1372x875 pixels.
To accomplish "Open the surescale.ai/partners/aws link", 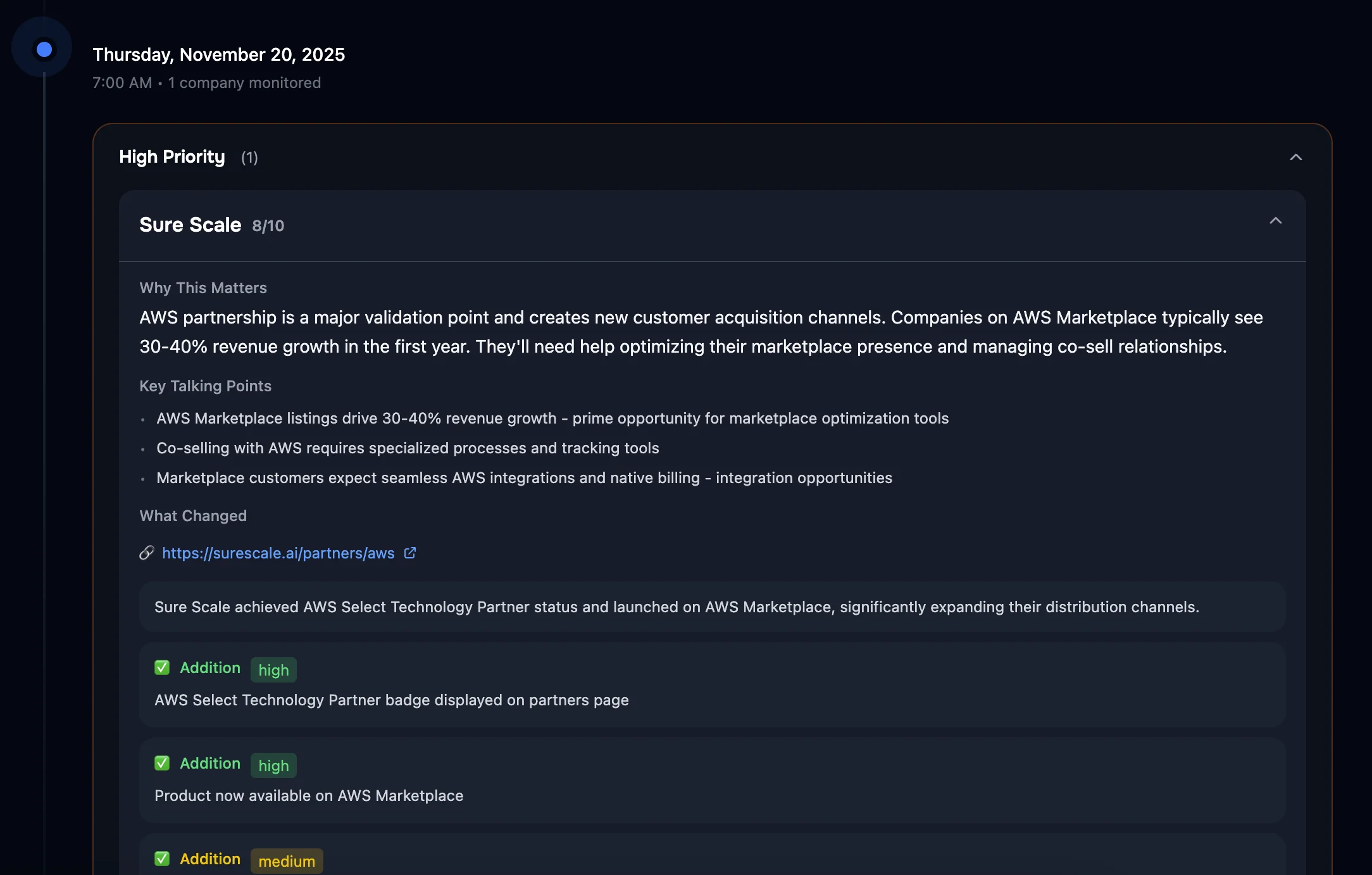I will pos(277,553).
